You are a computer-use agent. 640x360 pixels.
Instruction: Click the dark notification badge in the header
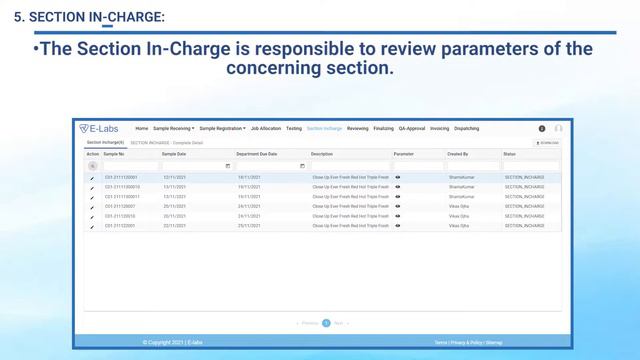click(542, 129)
